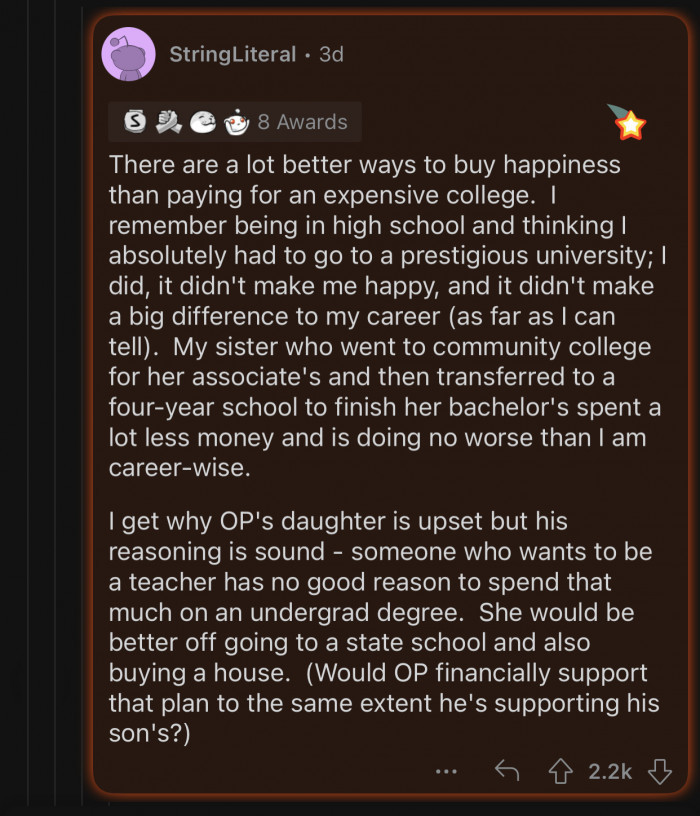Click the 3d timestamp
Image resolution: width=700 pixels, height=816 pixels.
click(333, 55)
